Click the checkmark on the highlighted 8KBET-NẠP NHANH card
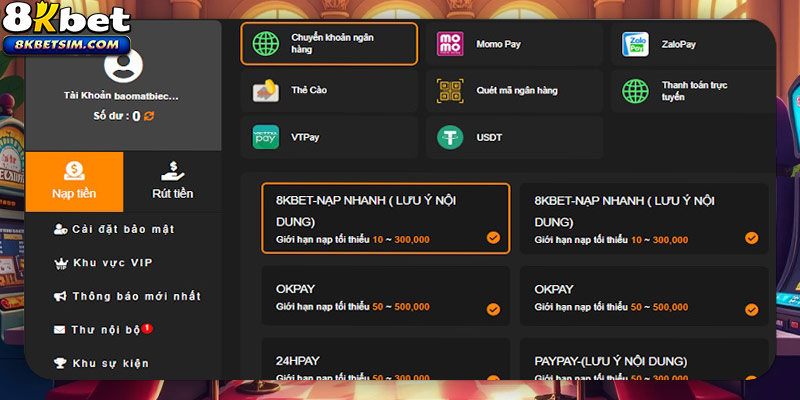 pos(493,238)
